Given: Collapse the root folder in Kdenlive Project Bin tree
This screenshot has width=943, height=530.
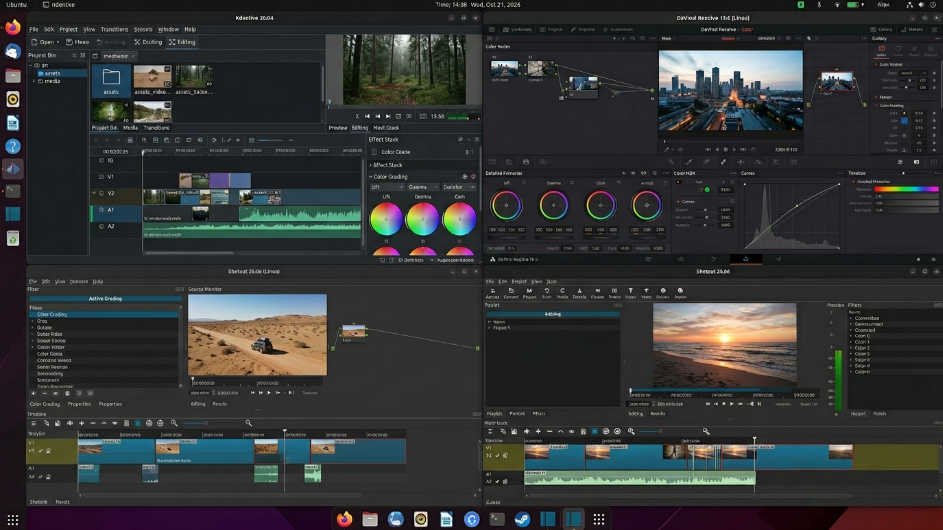Looking at the screenshot, I should tap(31, 65).
